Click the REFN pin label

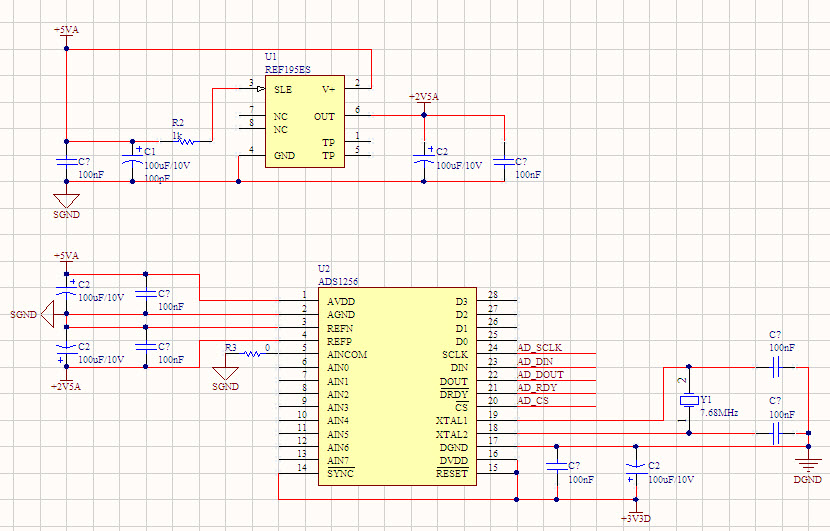(x=340, y=328)
